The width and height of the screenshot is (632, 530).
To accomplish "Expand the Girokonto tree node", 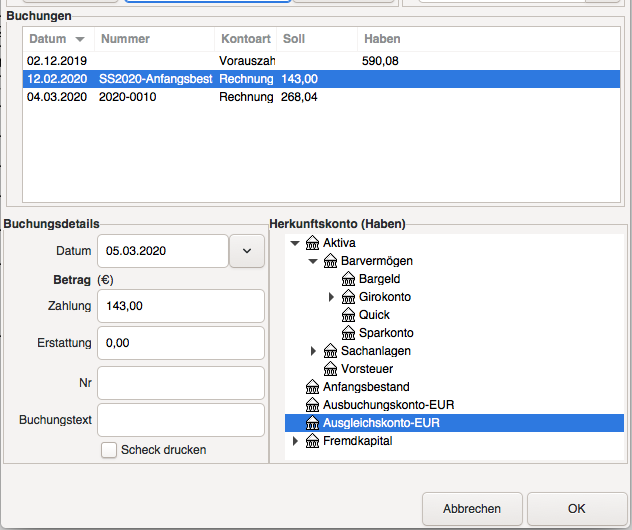I will 331,297.
